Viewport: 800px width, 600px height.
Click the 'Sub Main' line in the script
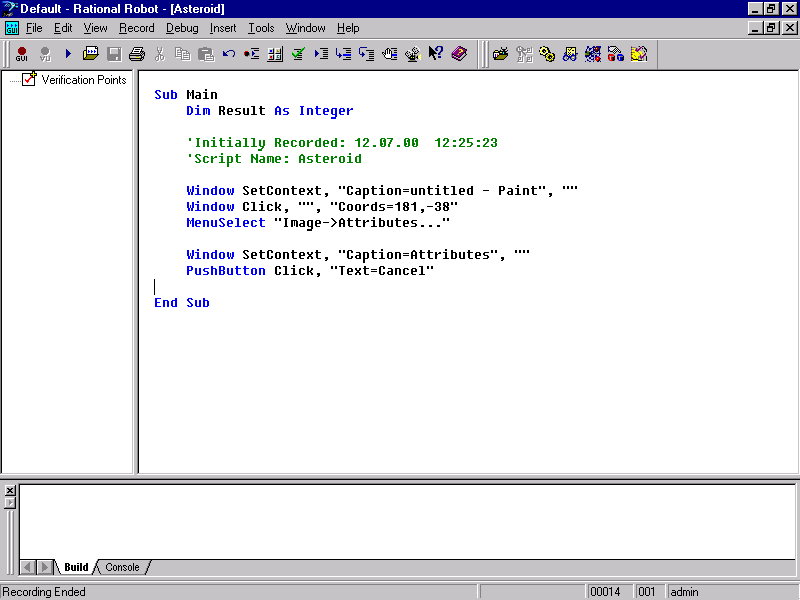(x=186, y=95)
